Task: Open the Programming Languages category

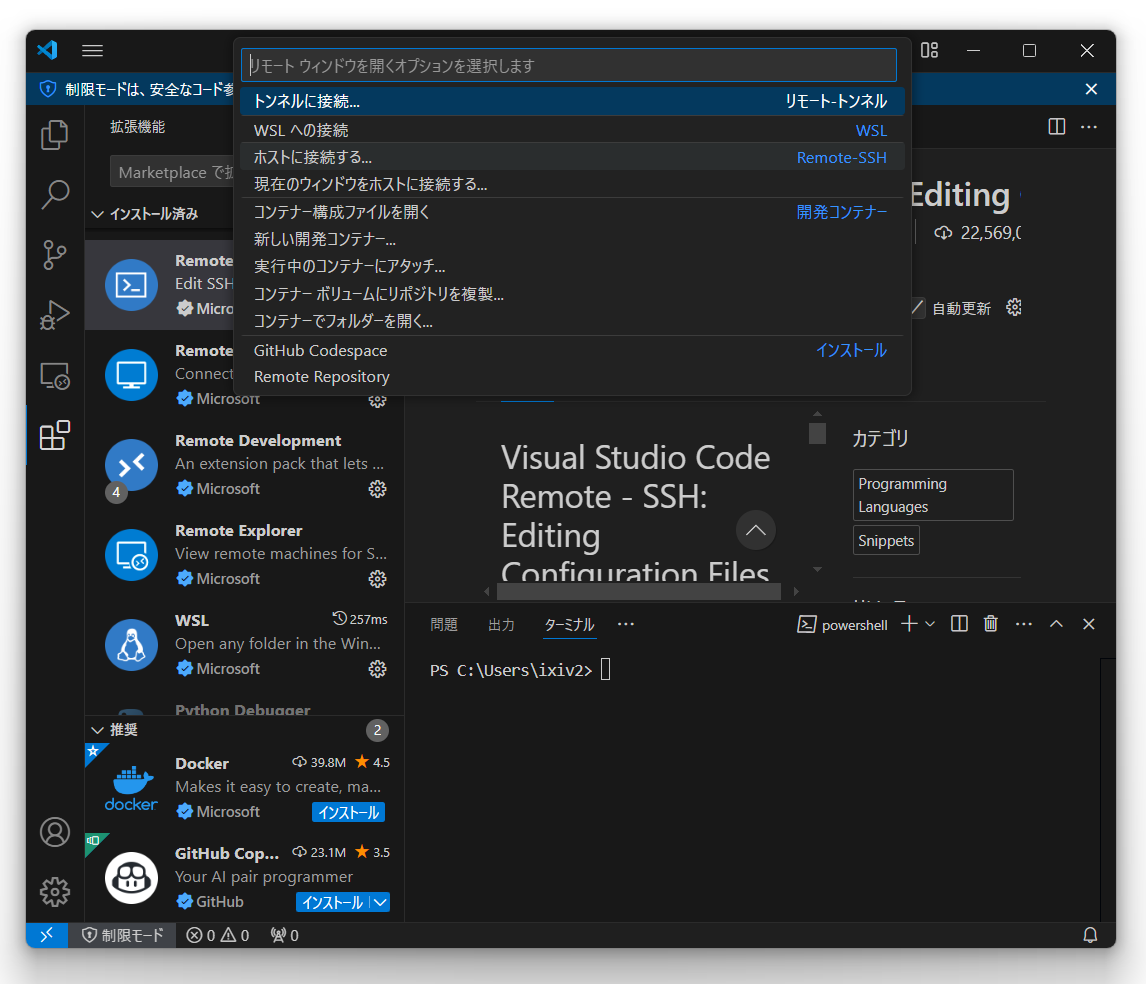Action: [933, 495]
